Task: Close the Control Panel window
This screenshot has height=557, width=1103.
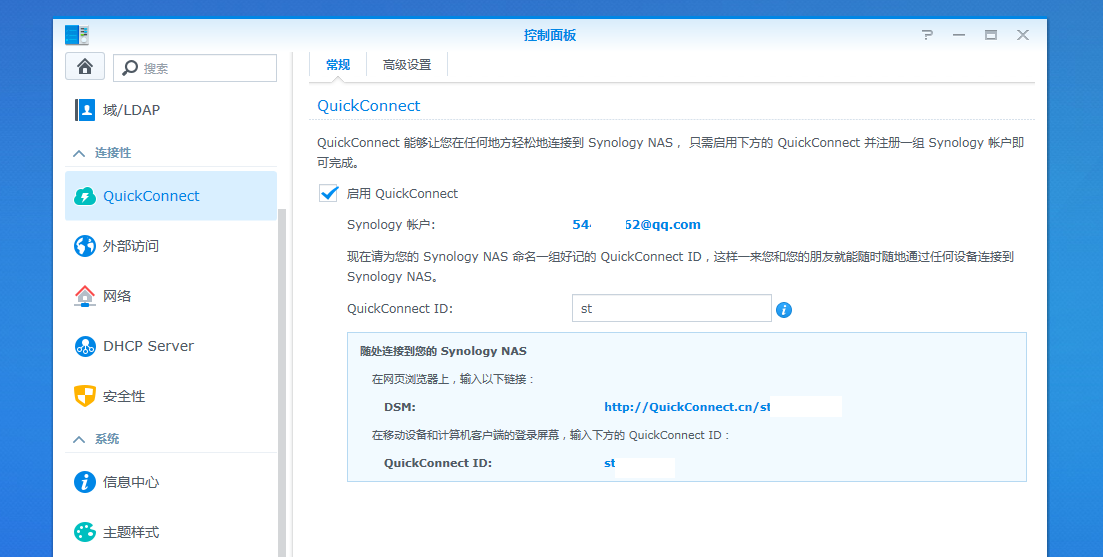Action: coord(1023,35)
